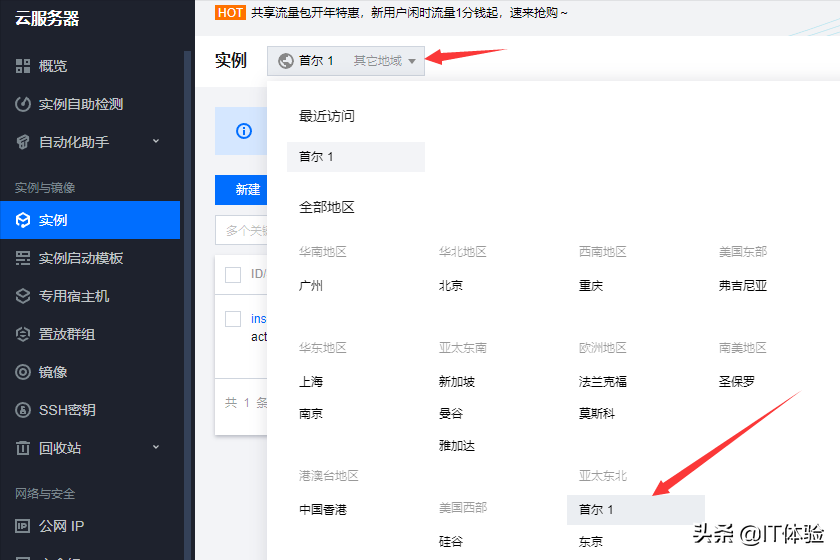Click the 公网 IP icon in sidebar

click(x=23, y=526)
